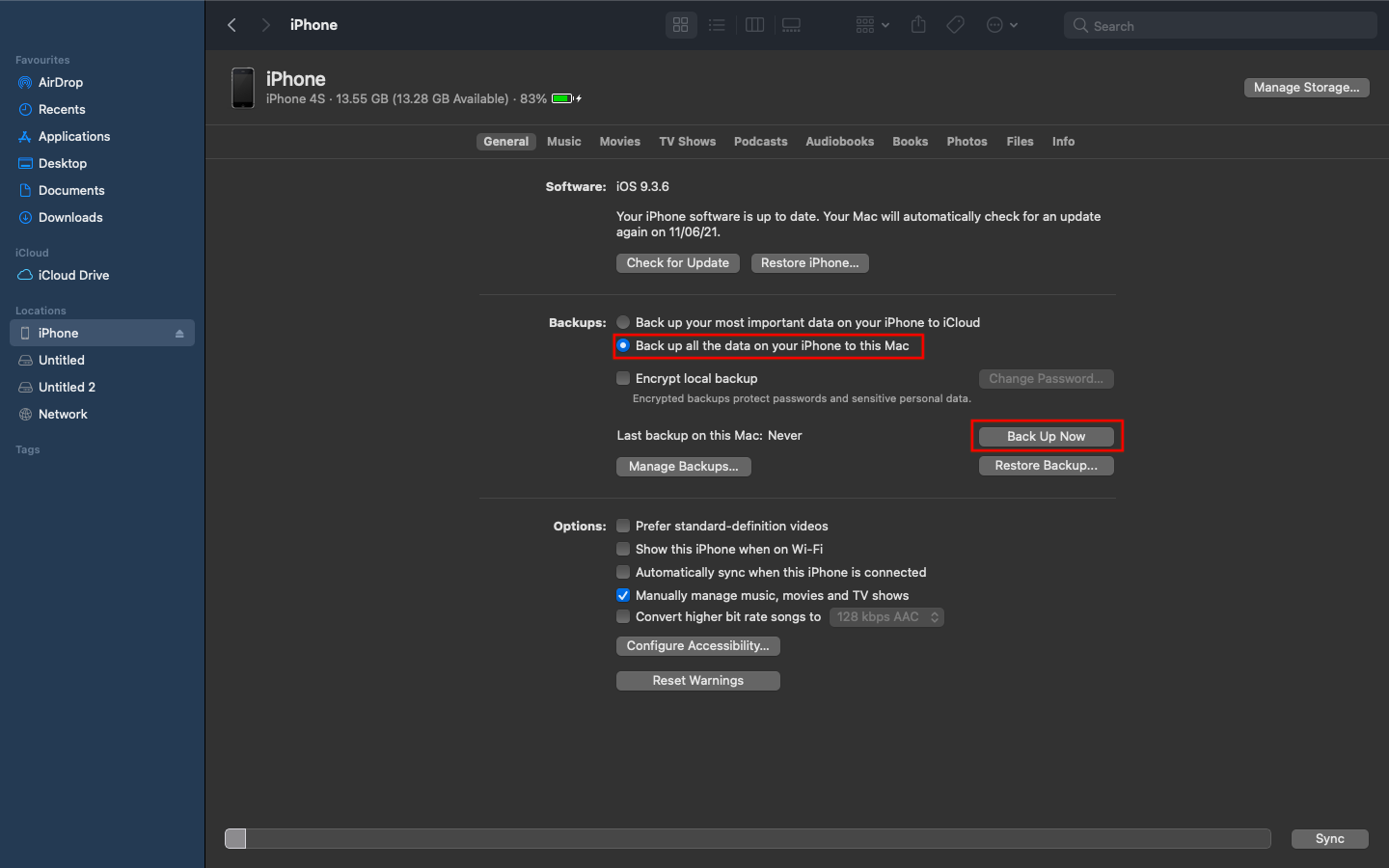Image resolution: width=1389 pixels, height=868 pixels.
Task: Switch to list view
Action: (717, 25)
